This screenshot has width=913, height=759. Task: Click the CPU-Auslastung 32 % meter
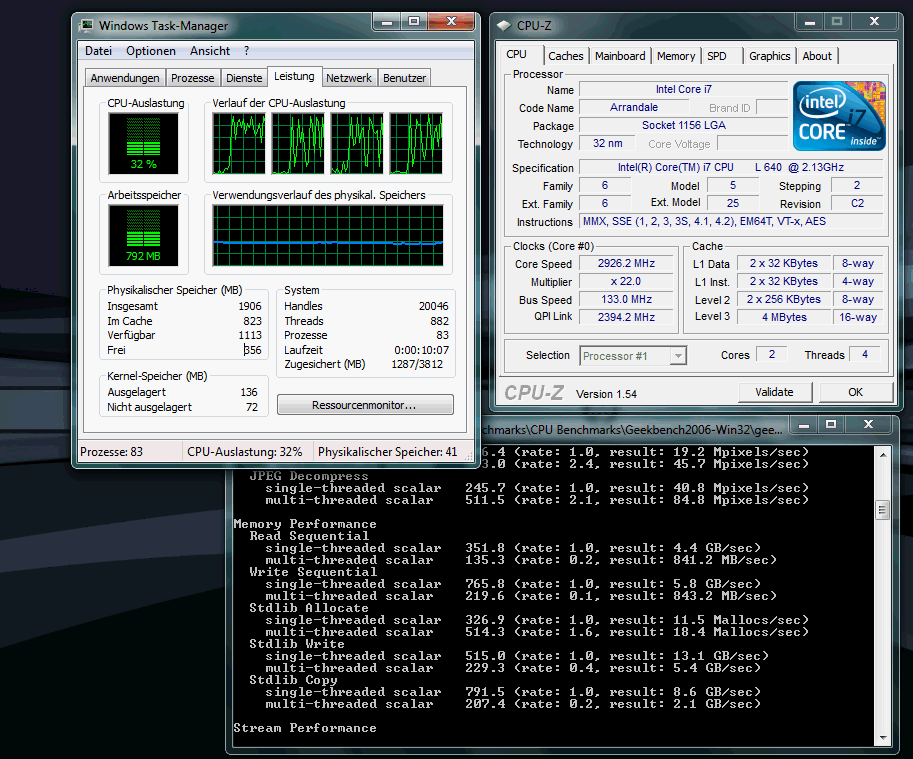click(x=143, y=144)
